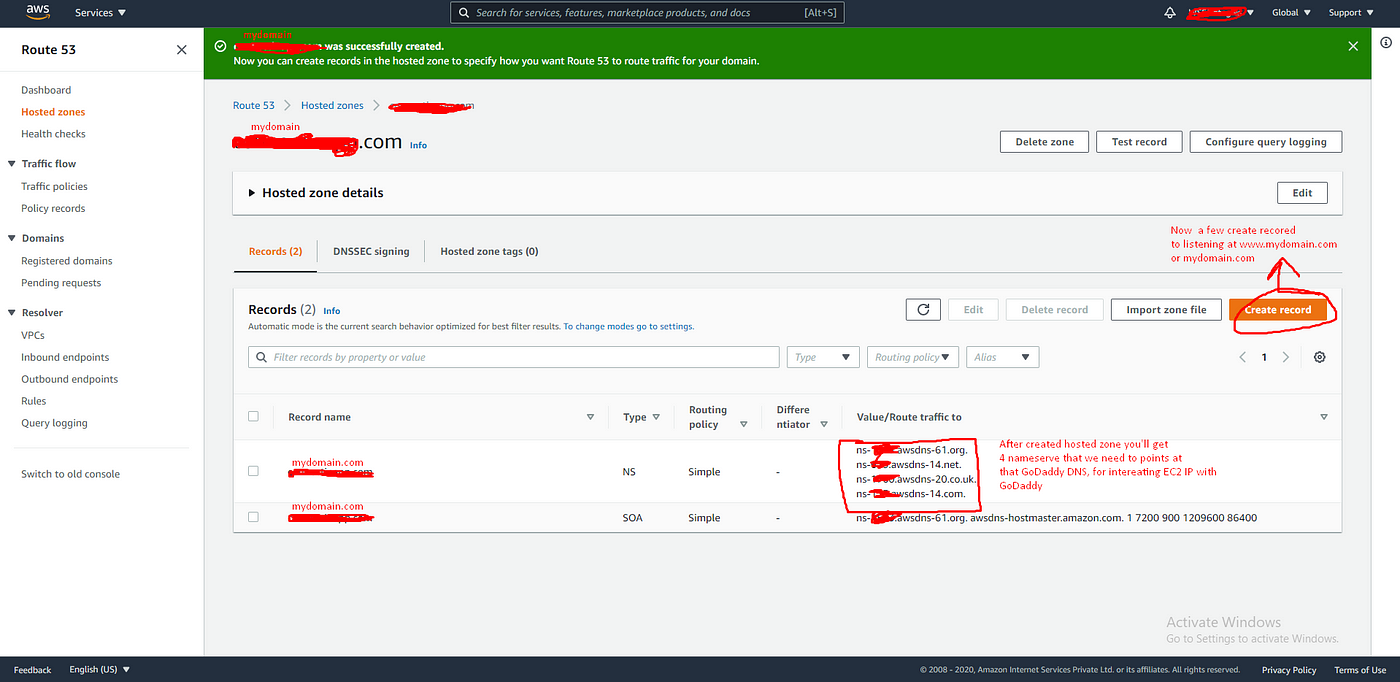Open the Type filter dropdown
The width and height of the screenshot is (1400, 682).
(x=823, y=357)
